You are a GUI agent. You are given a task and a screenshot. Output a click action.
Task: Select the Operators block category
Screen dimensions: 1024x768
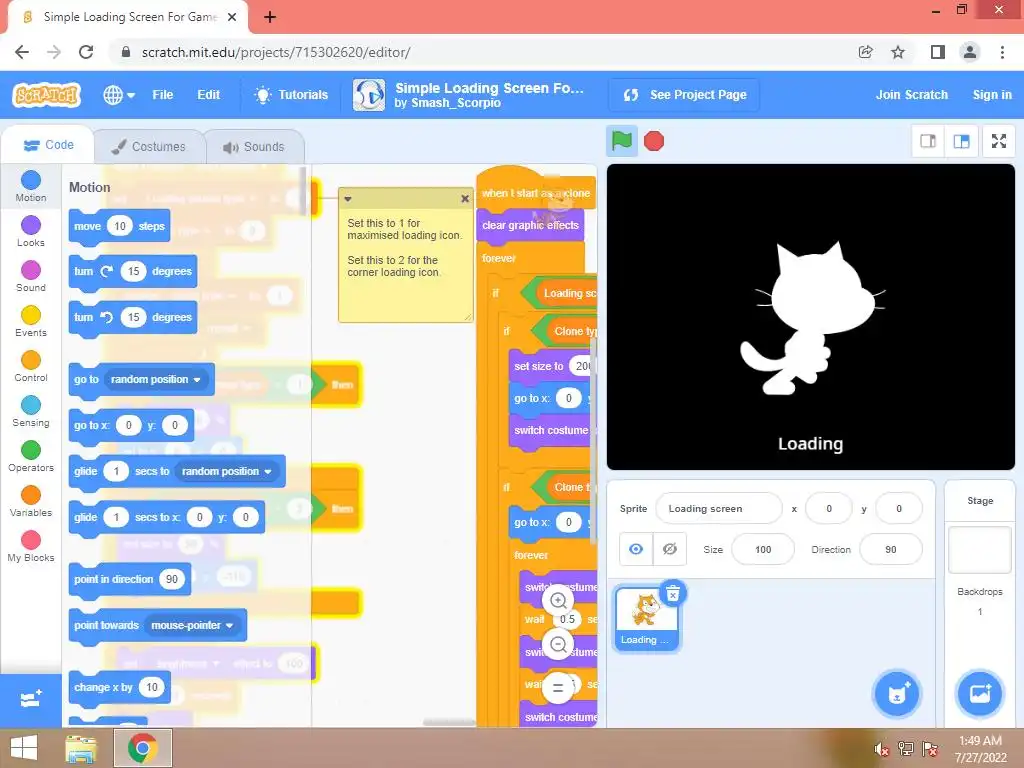point(31,456)
